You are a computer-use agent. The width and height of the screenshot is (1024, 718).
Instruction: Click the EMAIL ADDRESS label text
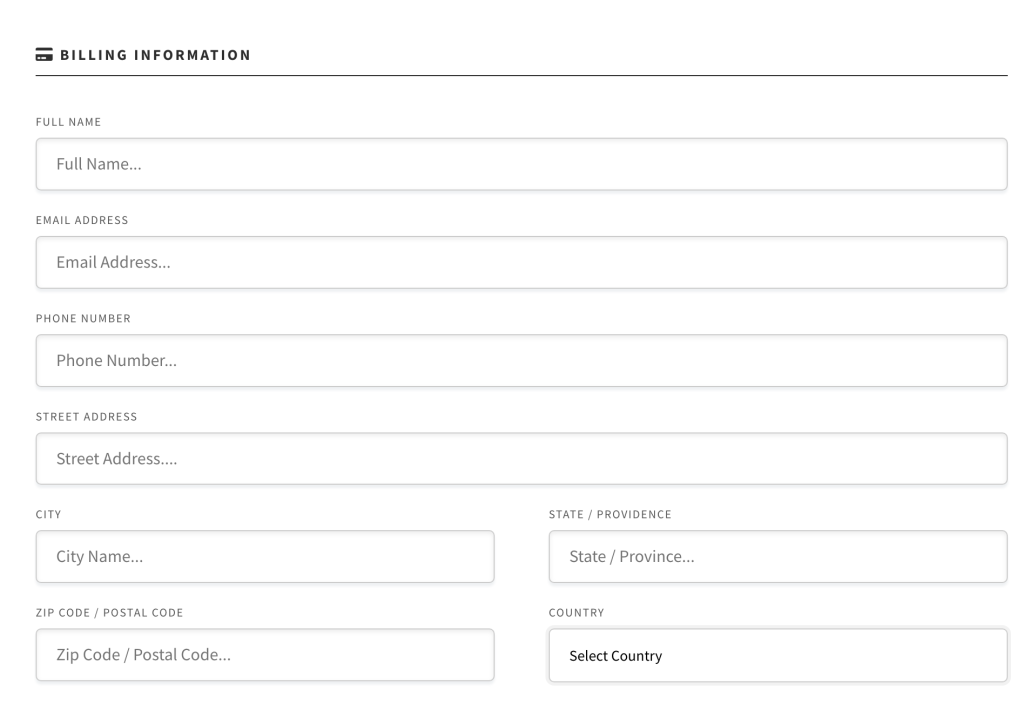[82, 220]
